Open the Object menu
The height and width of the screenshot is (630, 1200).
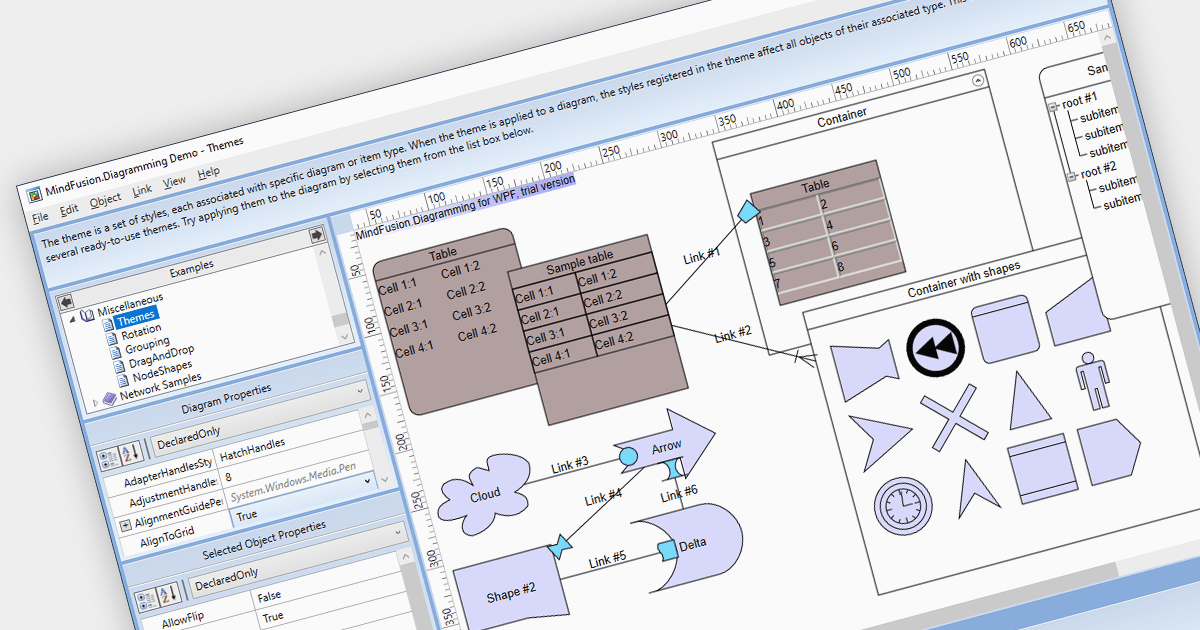coord(106,199)
